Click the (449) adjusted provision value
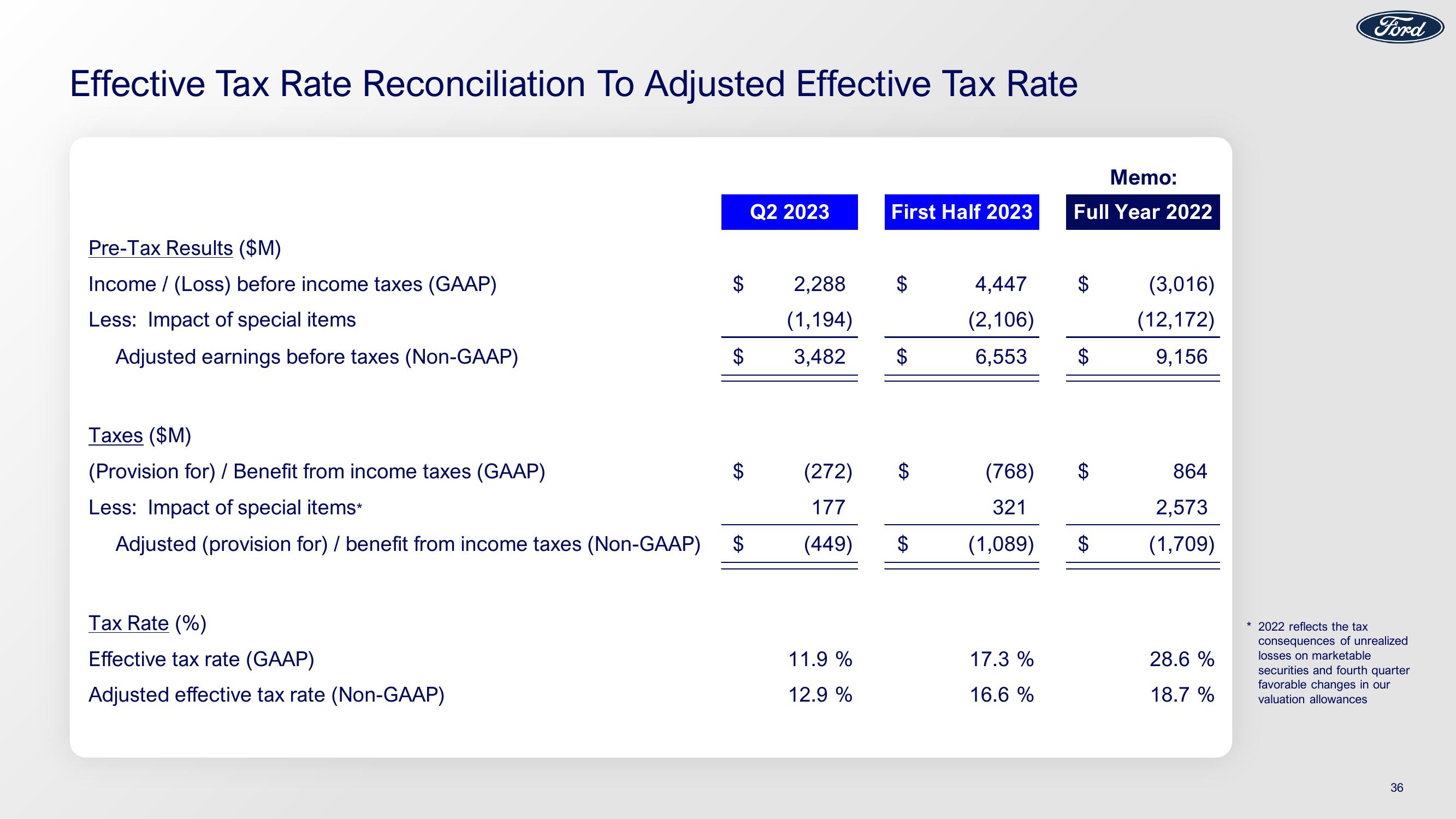The height and width of the screenshot is (819, 1456). coord(828,544)
